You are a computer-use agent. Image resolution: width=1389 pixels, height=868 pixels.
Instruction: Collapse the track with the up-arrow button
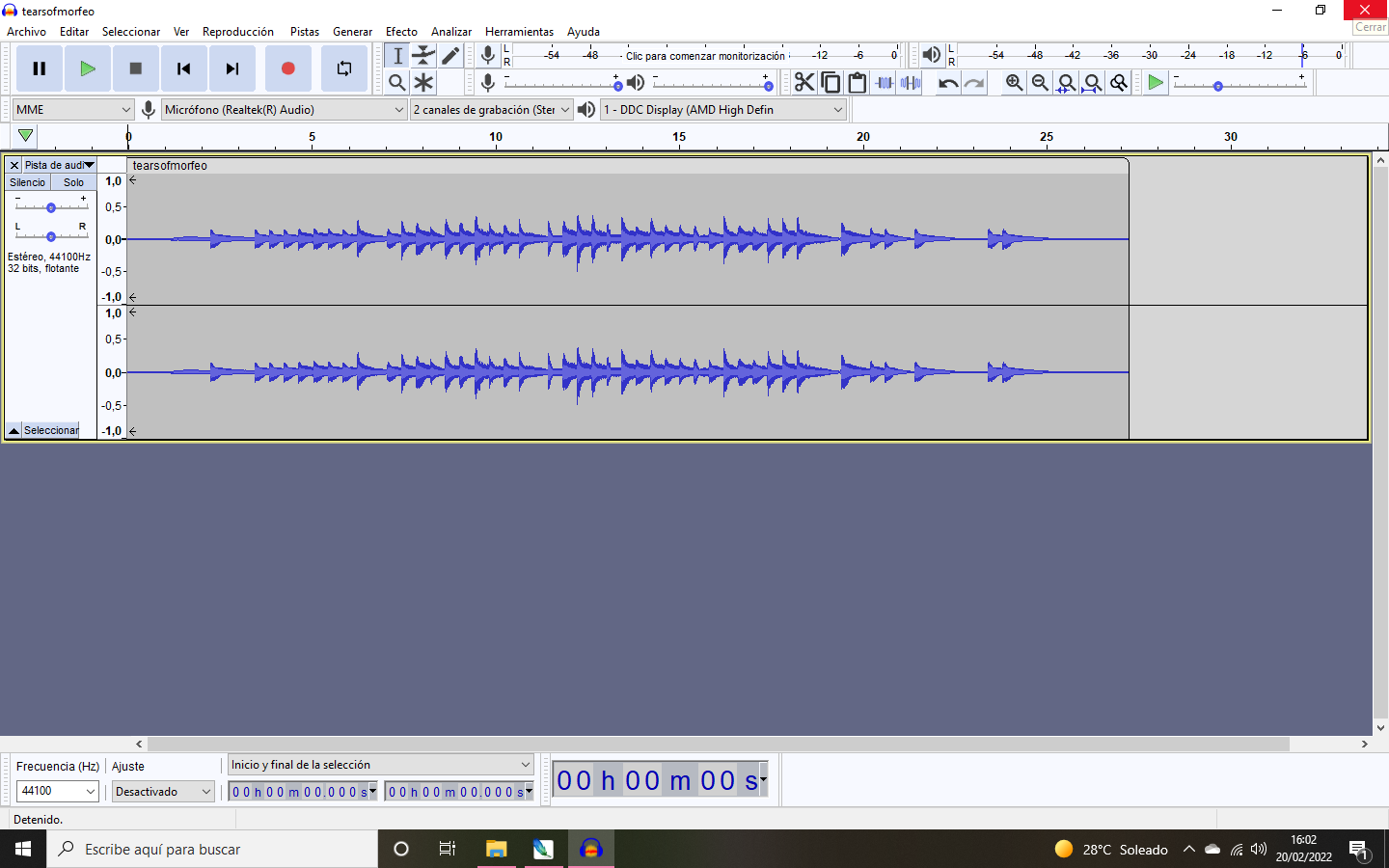click(14, 430)
